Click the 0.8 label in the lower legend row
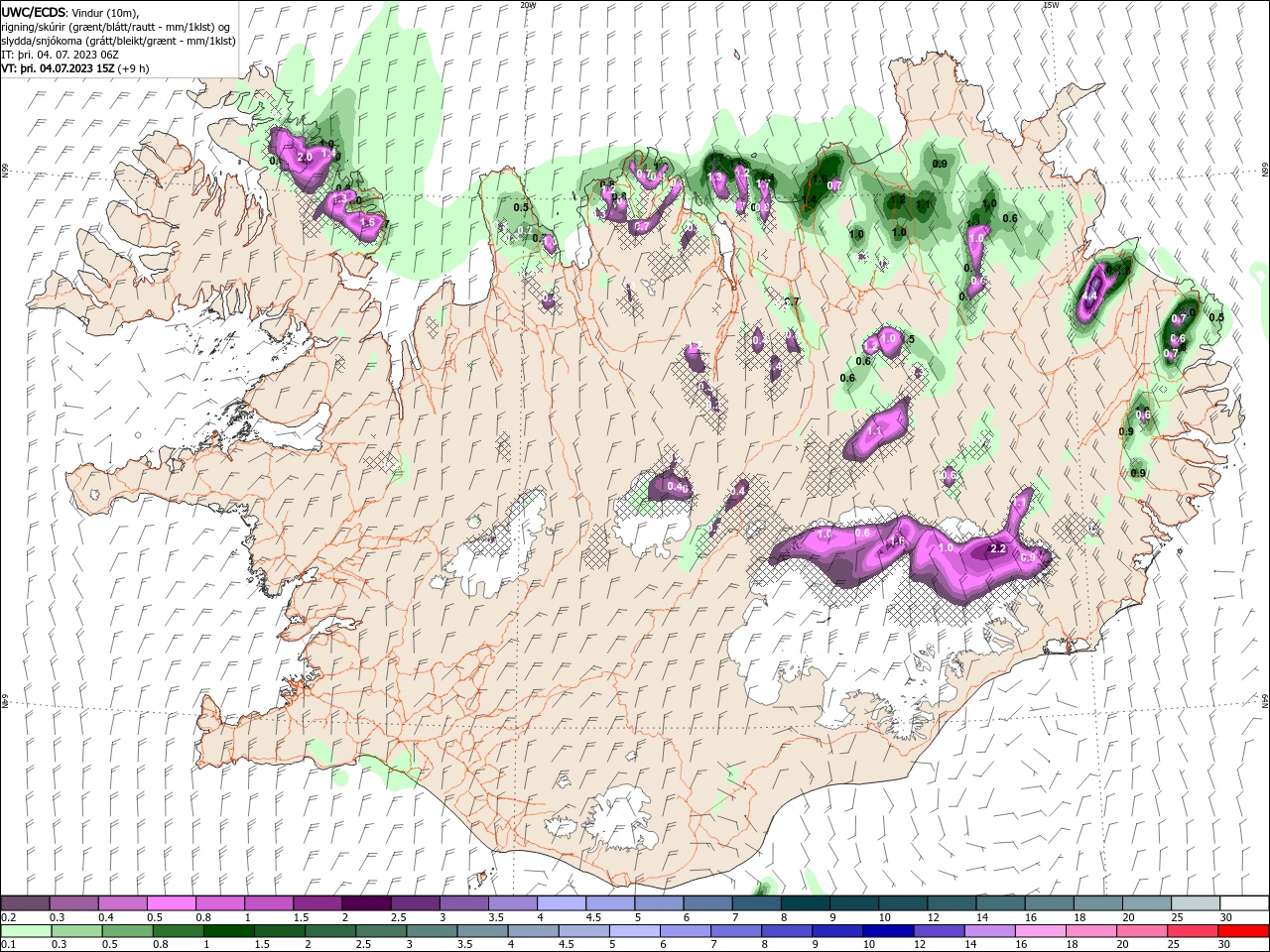Viewport: 1270px width, 952px height. [160, 945]
